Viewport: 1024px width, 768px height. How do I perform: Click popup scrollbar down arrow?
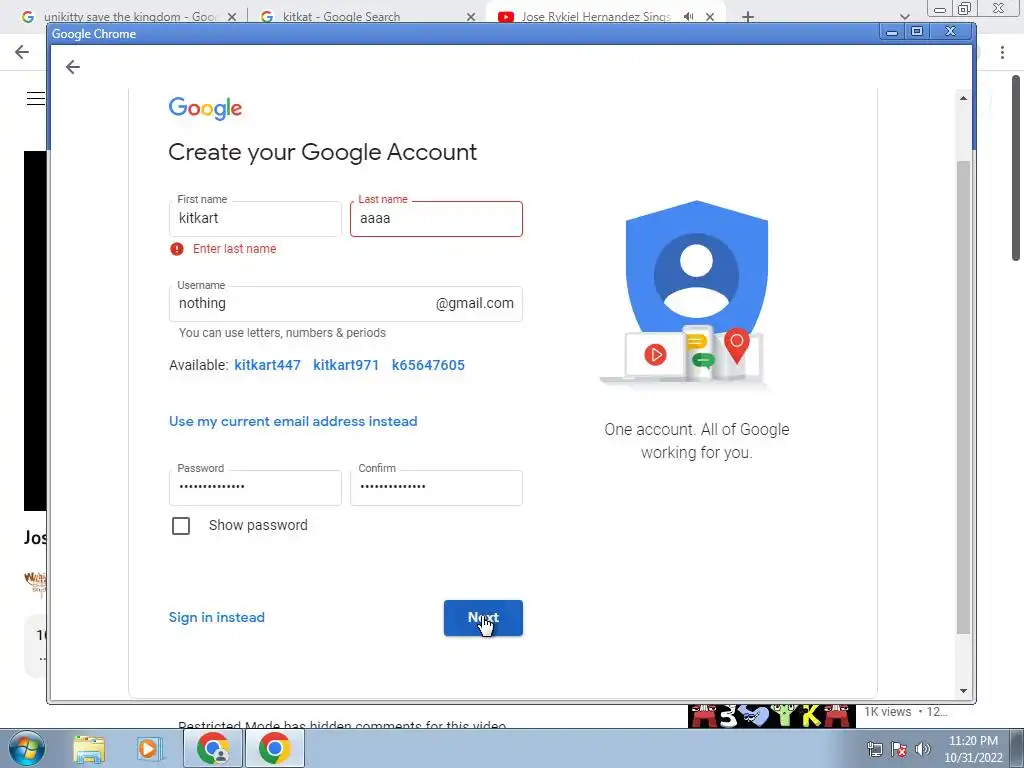click(x=963, y=691)
